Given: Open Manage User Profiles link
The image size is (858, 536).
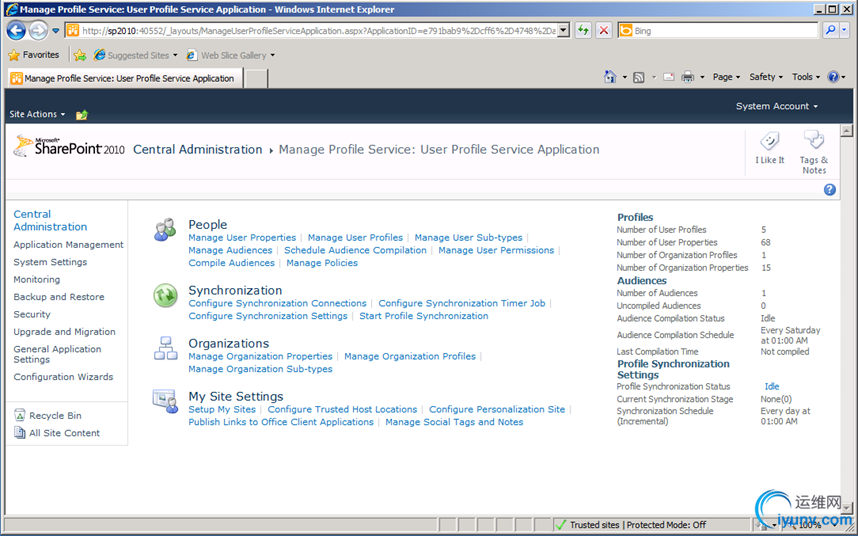Looking at the screenshot, I should (x=355, y=237).
